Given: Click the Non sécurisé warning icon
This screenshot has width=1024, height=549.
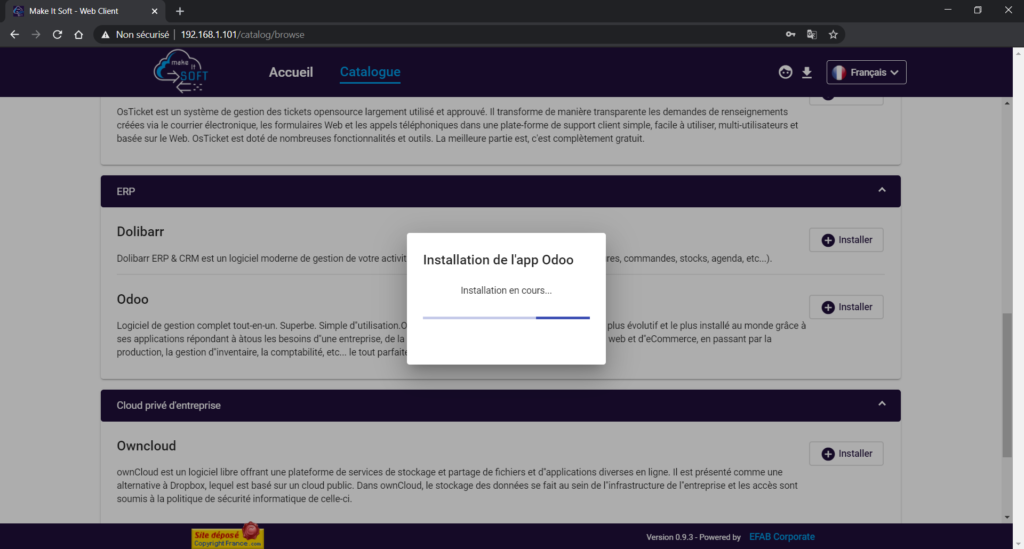Looking at the screenshot, I should pos(105,35).
